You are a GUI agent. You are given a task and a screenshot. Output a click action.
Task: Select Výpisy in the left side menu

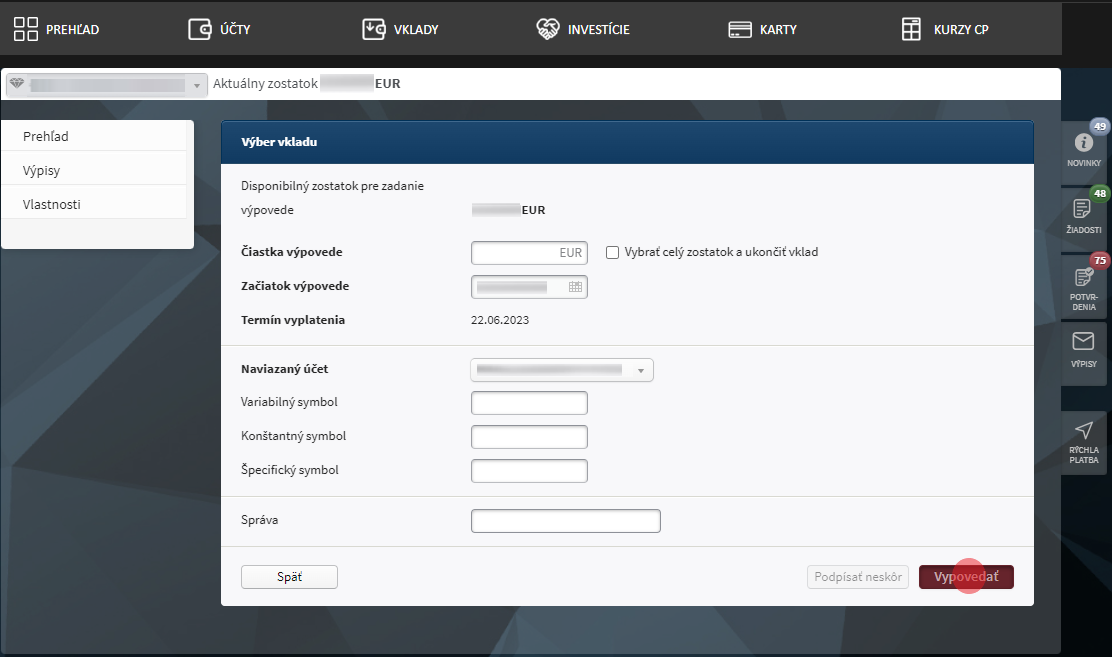point(42,171)
